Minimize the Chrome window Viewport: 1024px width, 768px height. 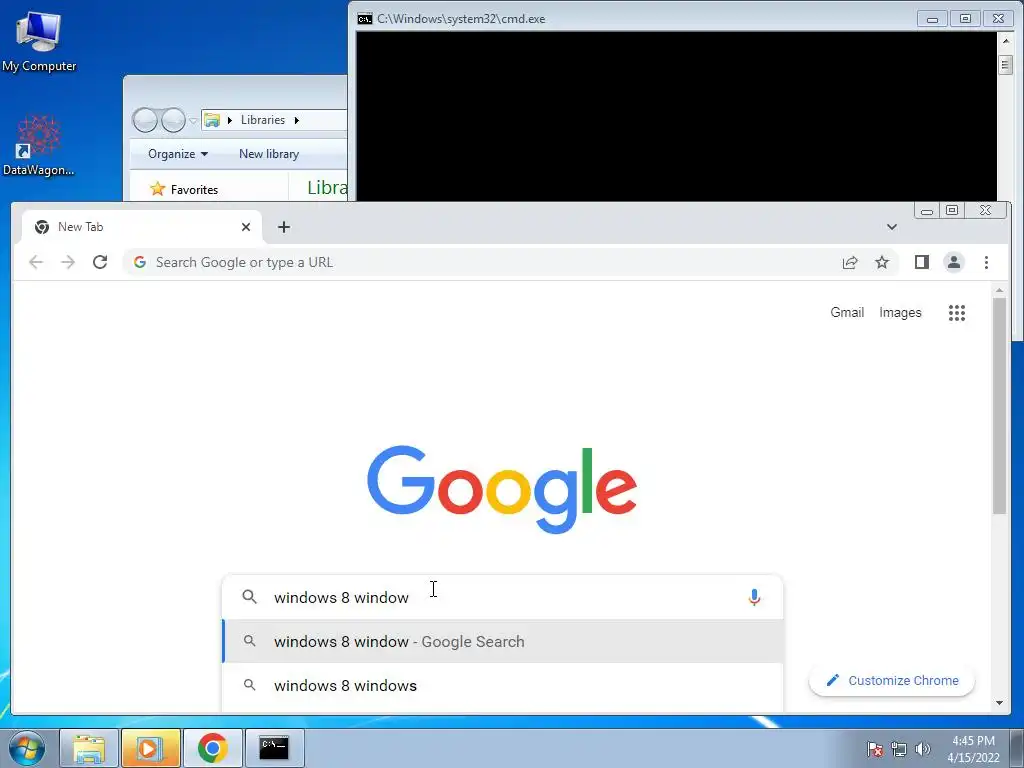click(926, 211)
